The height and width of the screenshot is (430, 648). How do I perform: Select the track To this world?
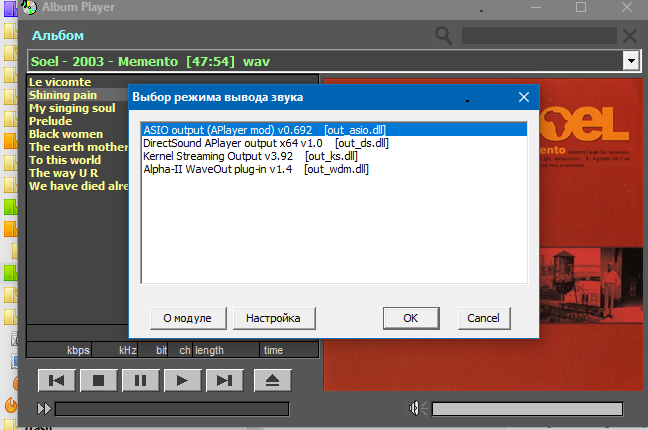[65, 160]
